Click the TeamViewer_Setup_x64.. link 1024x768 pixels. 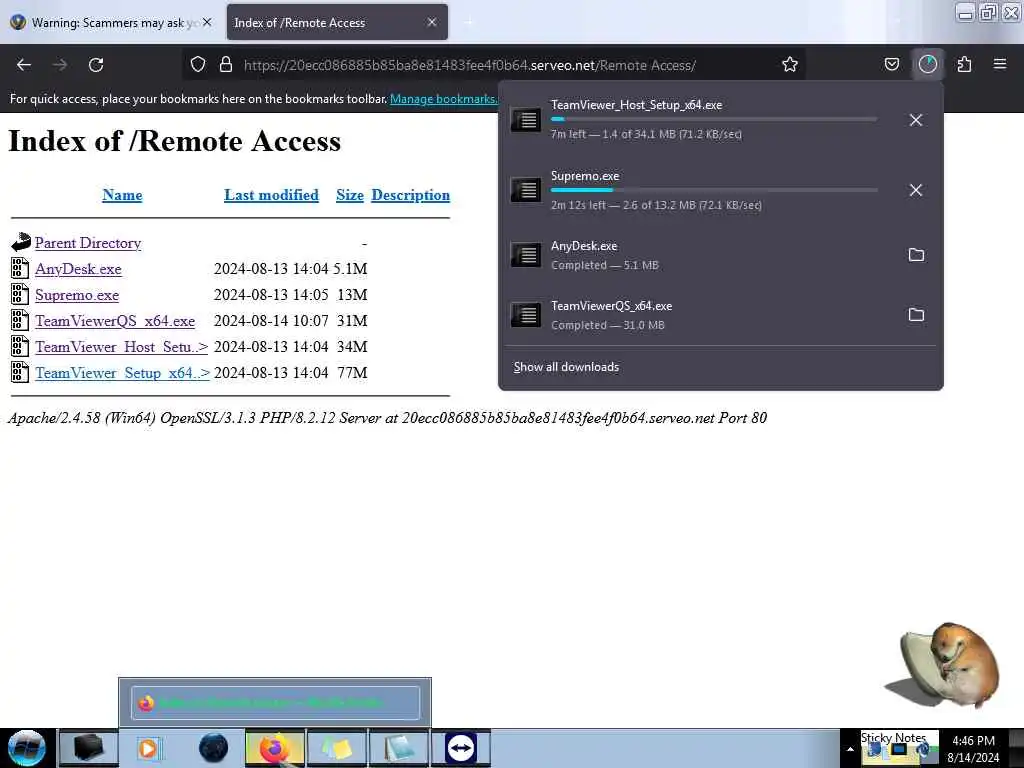[122, 373]
